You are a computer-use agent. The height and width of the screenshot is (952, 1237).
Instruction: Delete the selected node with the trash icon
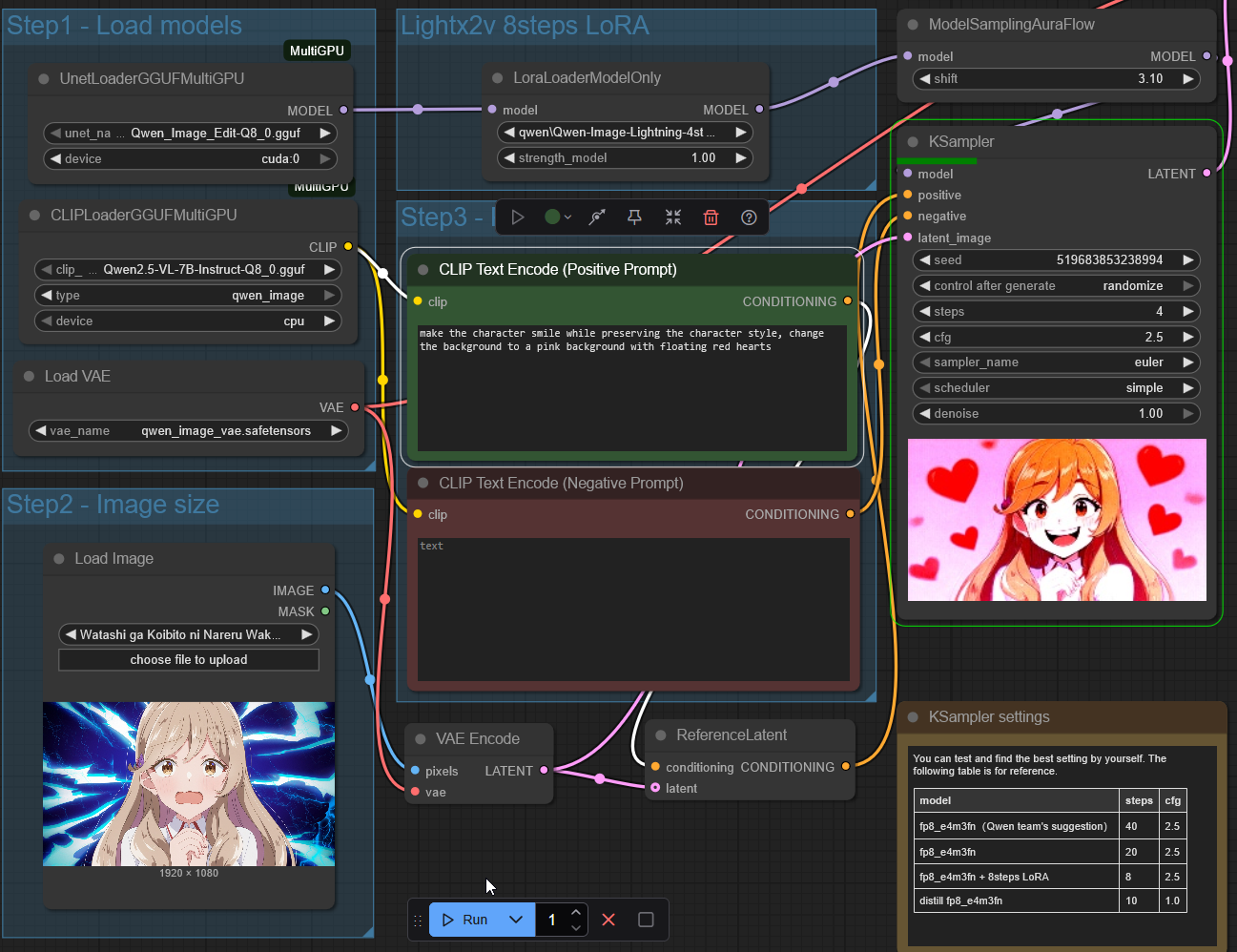click(x=711, y=217)
